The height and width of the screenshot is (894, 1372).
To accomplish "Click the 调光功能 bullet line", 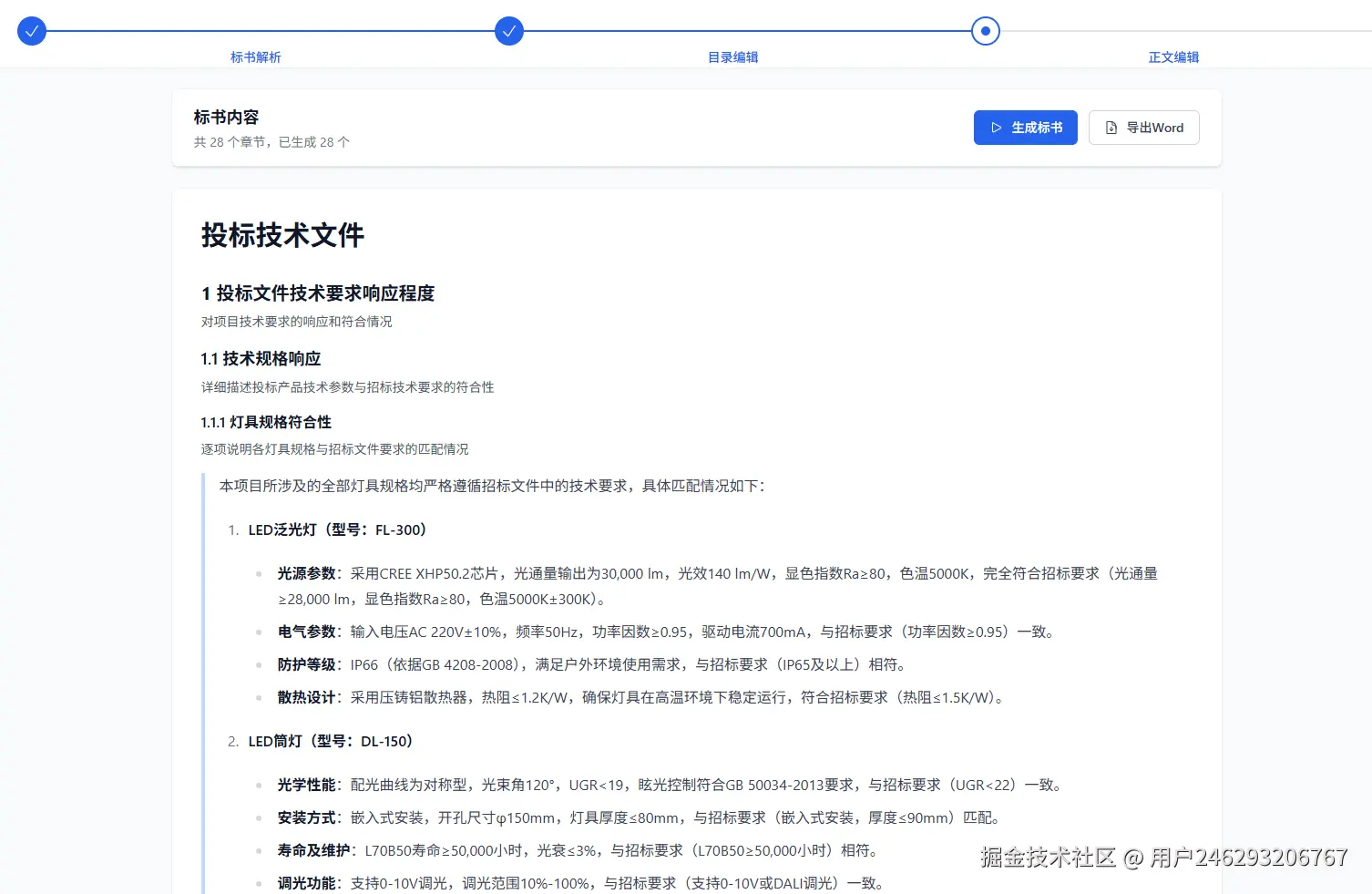I will pyautogui.click(x=580, y=884).
